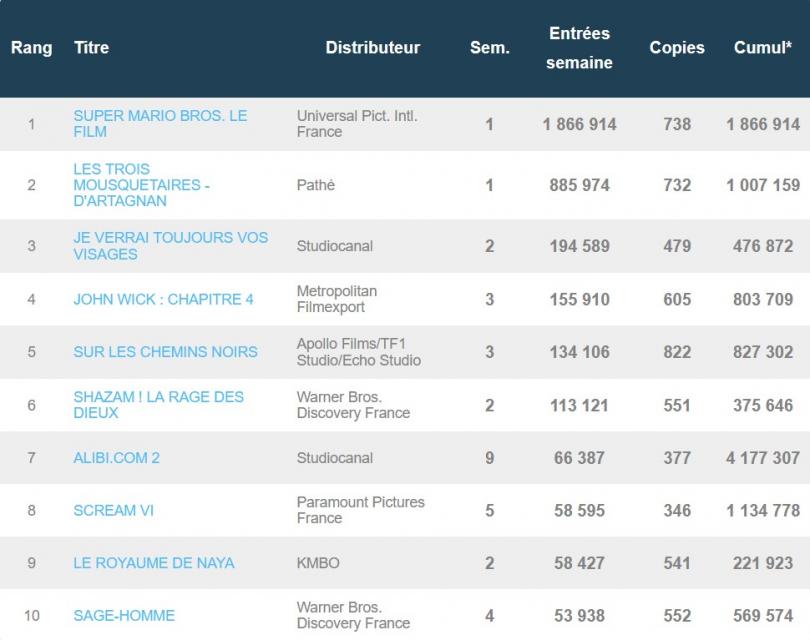Select Warner Bros. Discovery France in Sage-Homme row
This screenshot has height=640, width=810.
click(x=353, y=615)
